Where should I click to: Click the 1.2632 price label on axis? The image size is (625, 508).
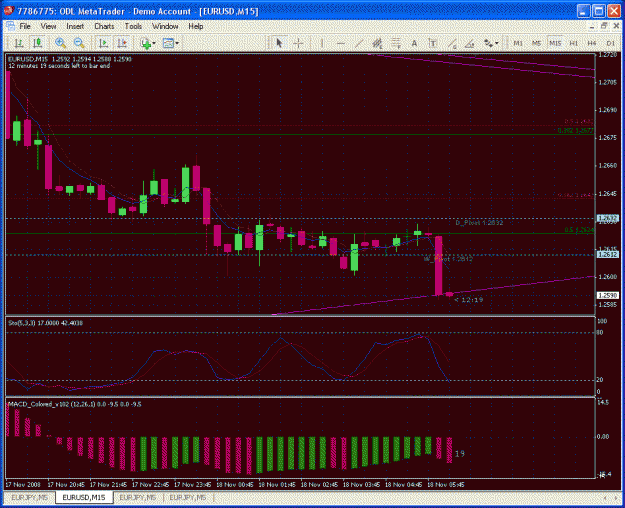(607, 218)
